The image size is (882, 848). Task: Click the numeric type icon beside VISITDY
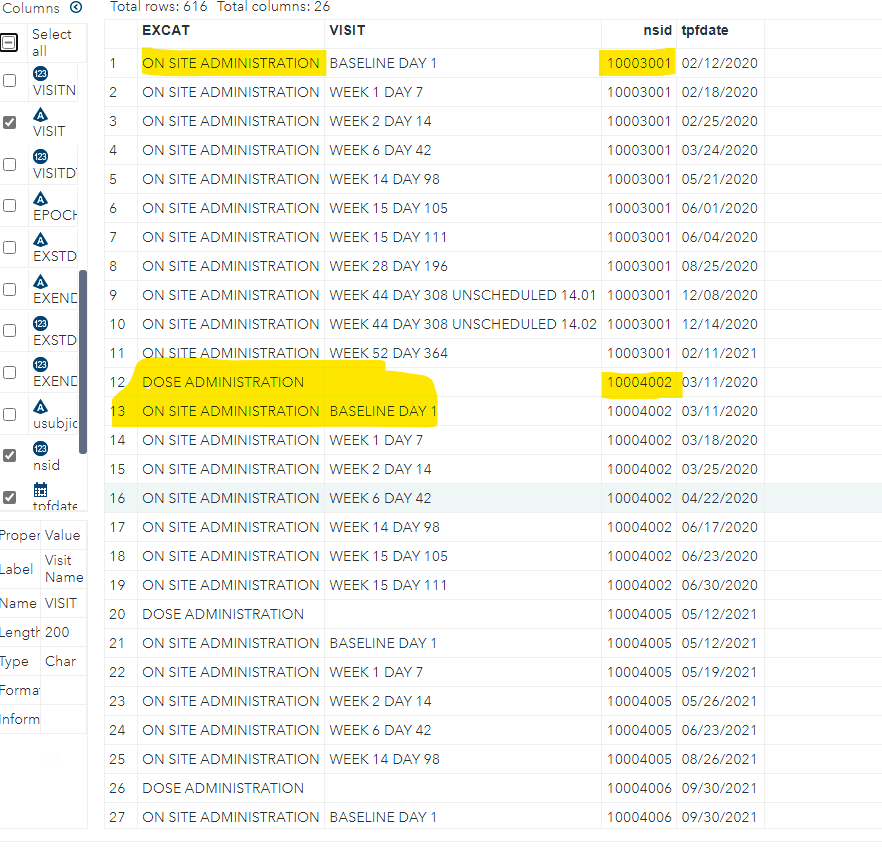[39, 156]
